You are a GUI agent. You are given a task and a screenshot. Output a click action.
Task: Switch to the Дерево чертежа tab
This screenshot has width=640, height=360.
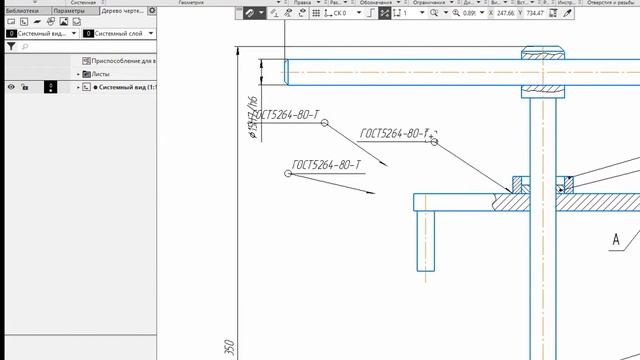[122, 11]
